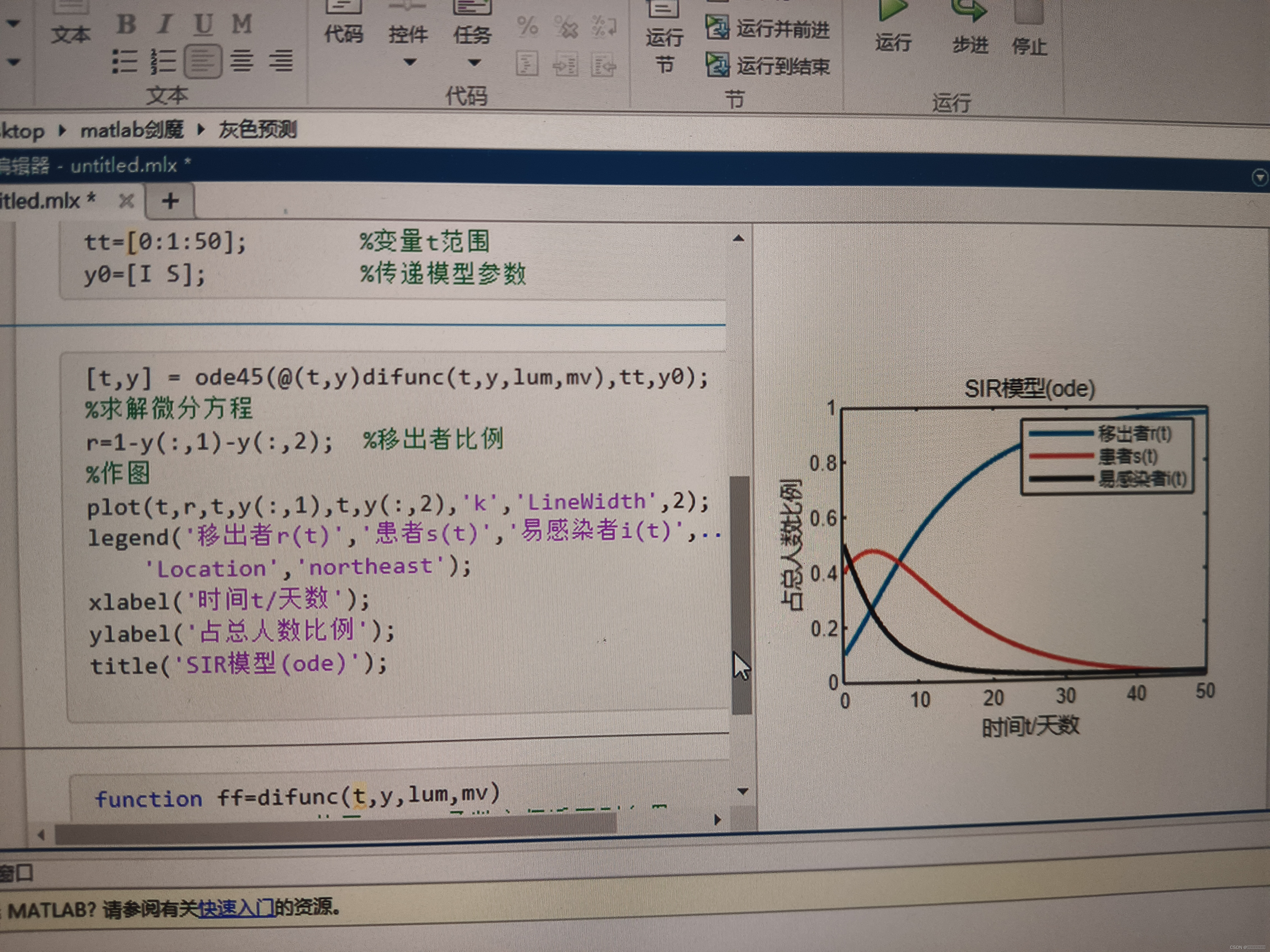Center align the text

tap(242, 60)
